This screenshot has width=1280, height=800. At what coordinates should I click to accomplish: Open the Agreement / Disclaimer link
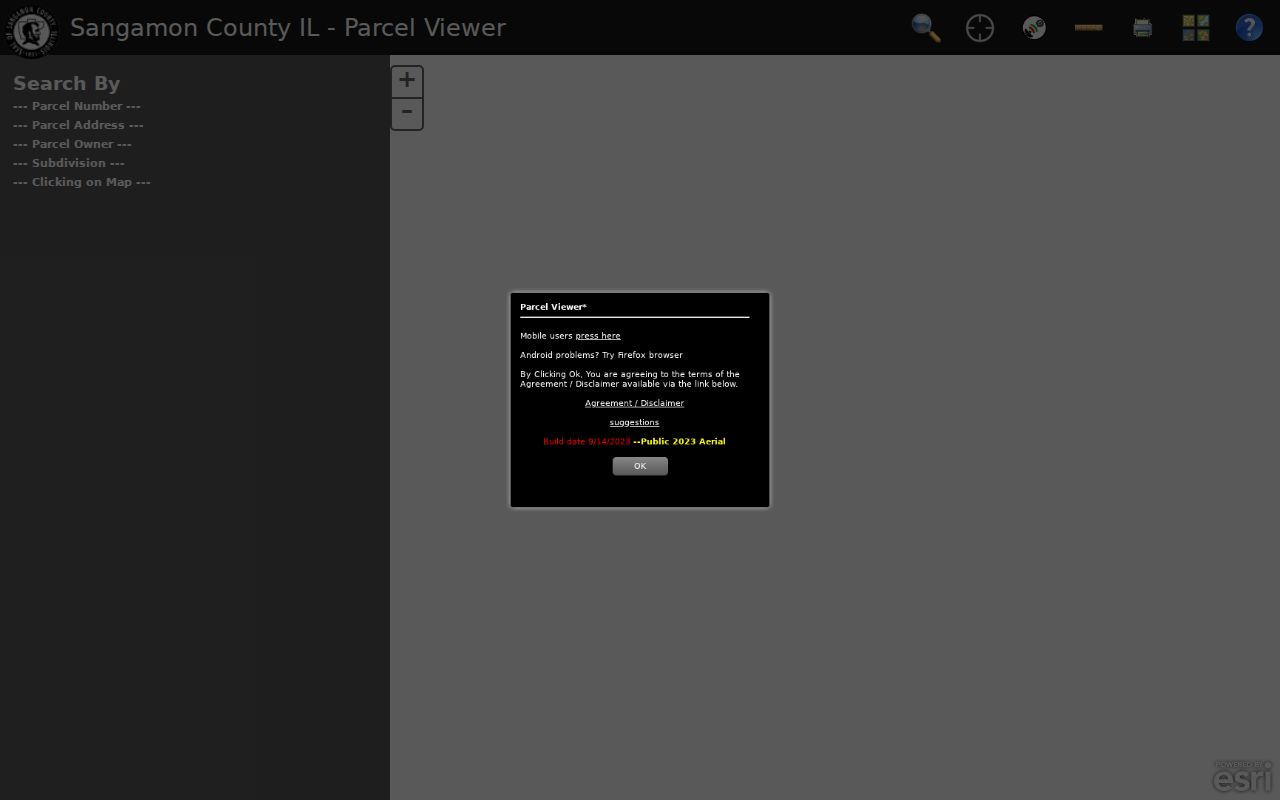(634, 403)
